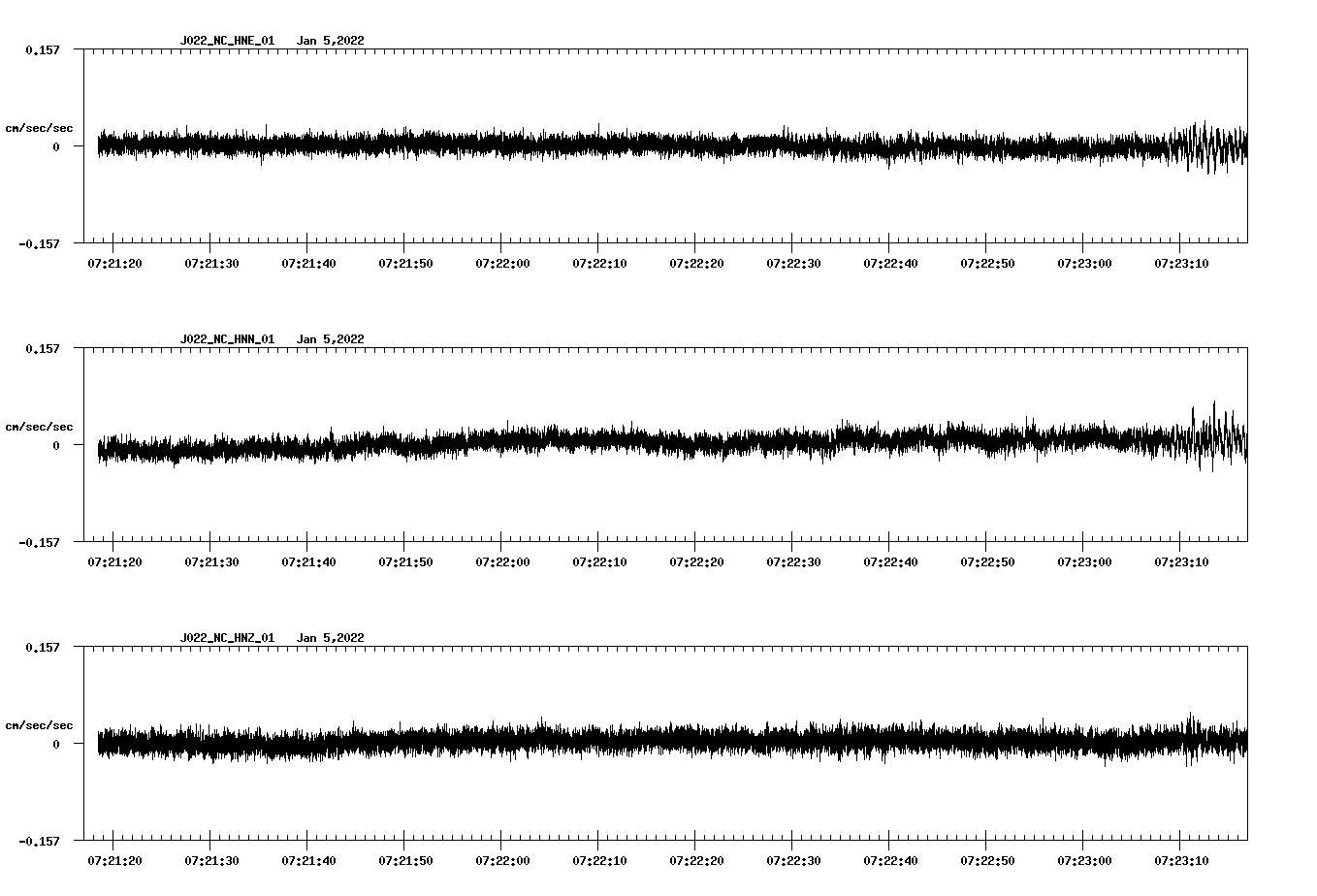Click the large-amplitude arrival at the end of HNE trace
Image resolution: width=1317 pixels, height=896 pixels.
click(1207, 147)
